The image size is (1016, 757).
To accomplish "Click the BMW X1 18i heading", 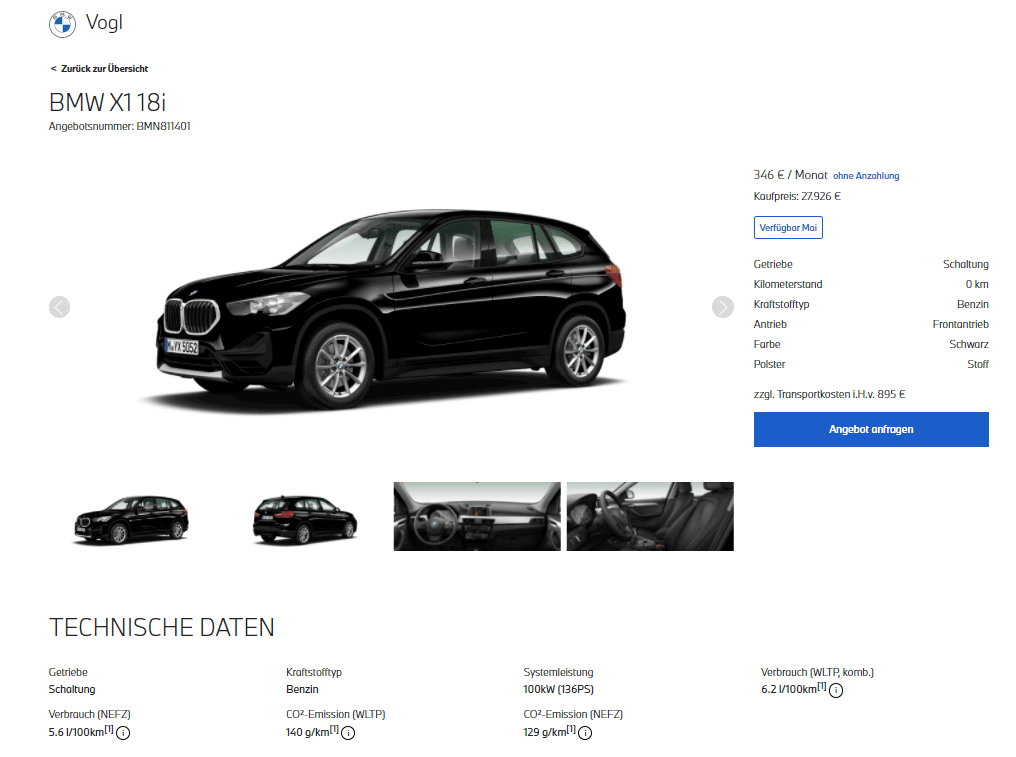I will [108, 102].
